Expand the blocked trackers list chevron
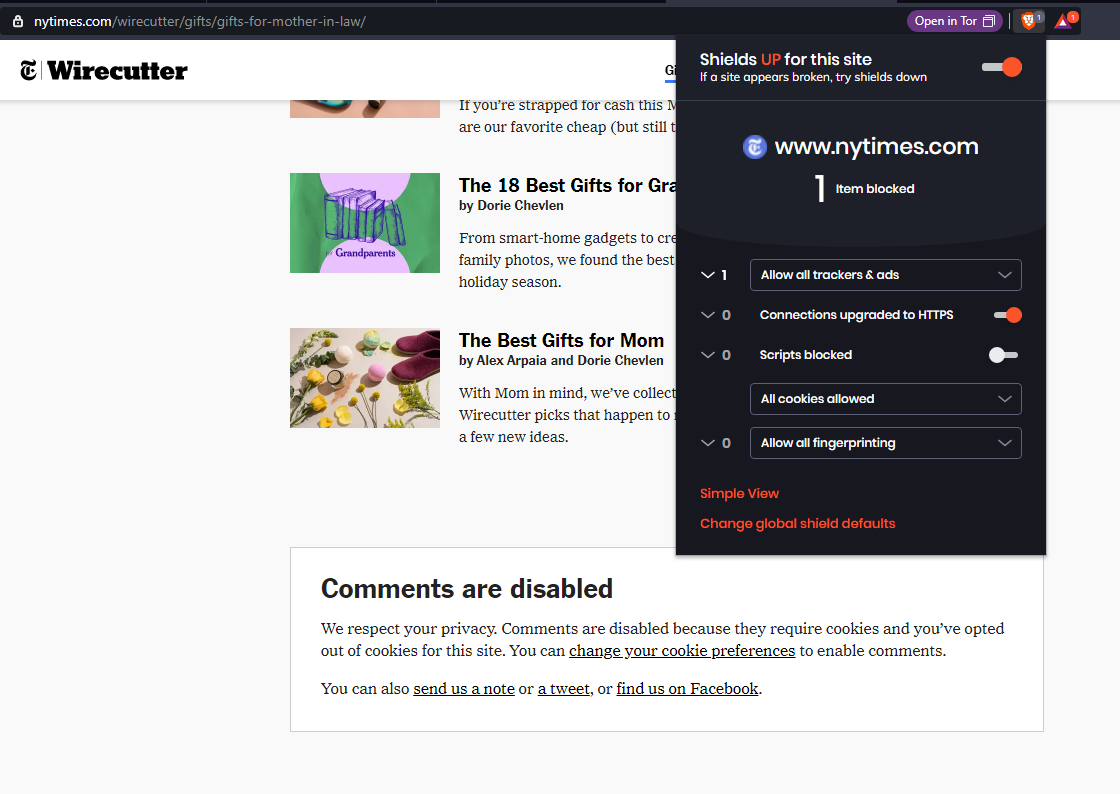The width and height of the screenshot is (1120, 794). (x=706, y=274)
